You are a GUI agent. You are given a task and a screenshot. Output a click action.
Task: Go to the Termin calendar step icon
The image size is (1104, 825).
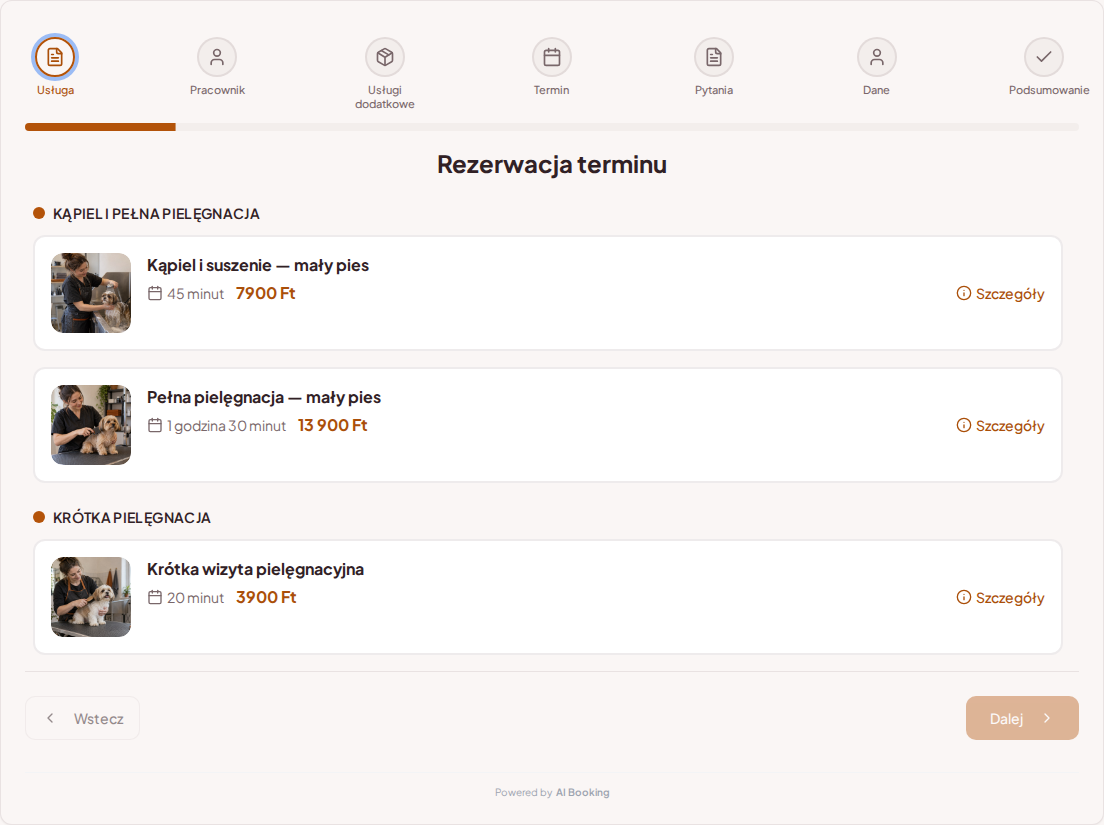[551, 57]
